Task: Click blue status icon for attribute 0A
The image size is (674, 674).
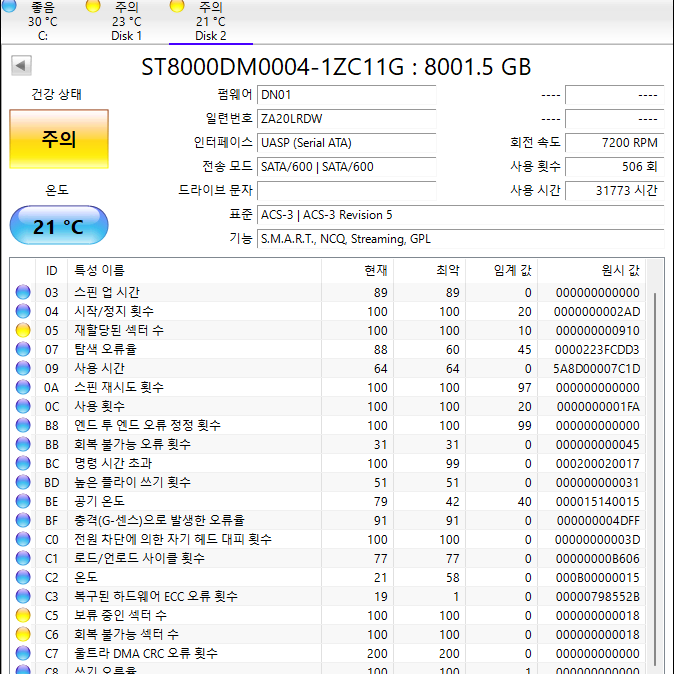Action: (x=23, y=387)
